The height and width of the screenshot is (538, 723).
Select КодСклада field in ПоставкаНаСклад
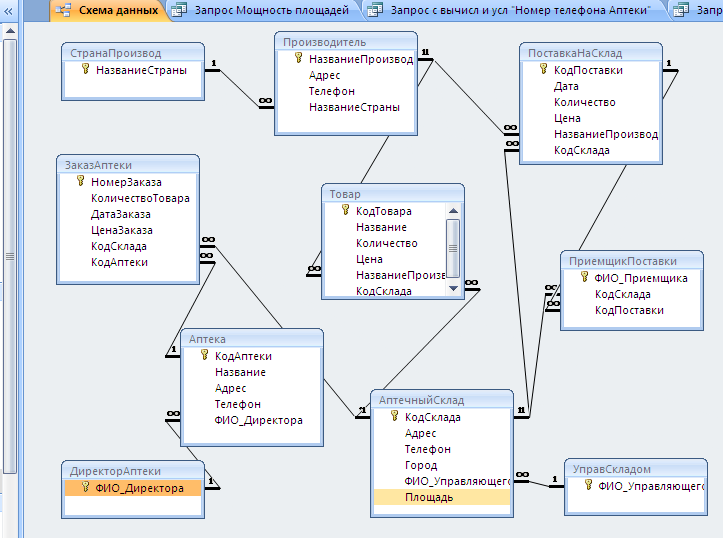point(582,150)
